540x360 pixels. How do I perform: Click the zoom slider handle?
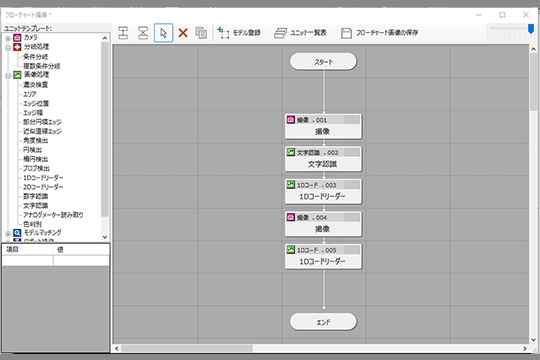531,29
